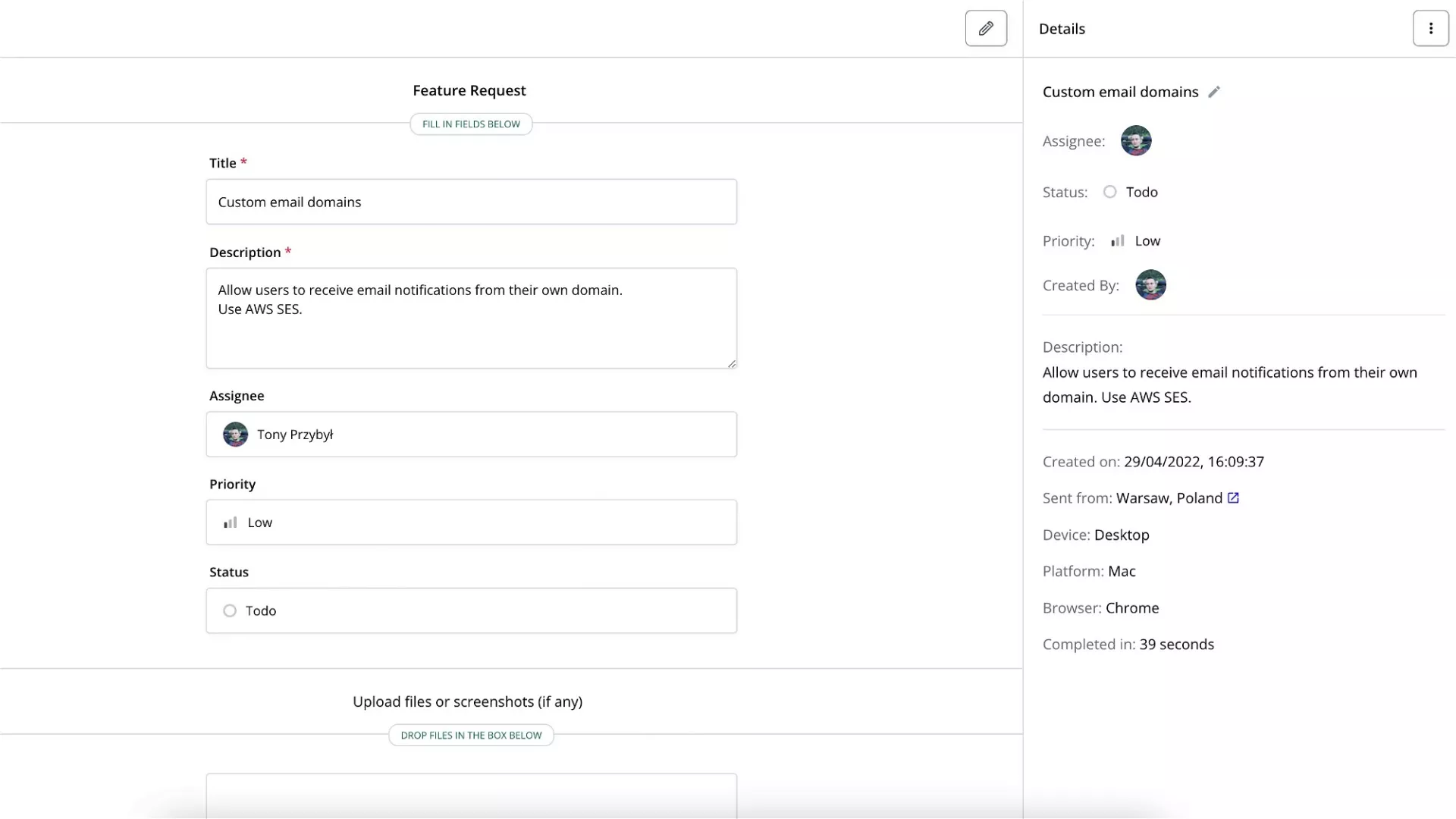
Task: Click the pencil icon beside the Custom email domains title
Action: pyautogui.click(x=1214, y=92)
